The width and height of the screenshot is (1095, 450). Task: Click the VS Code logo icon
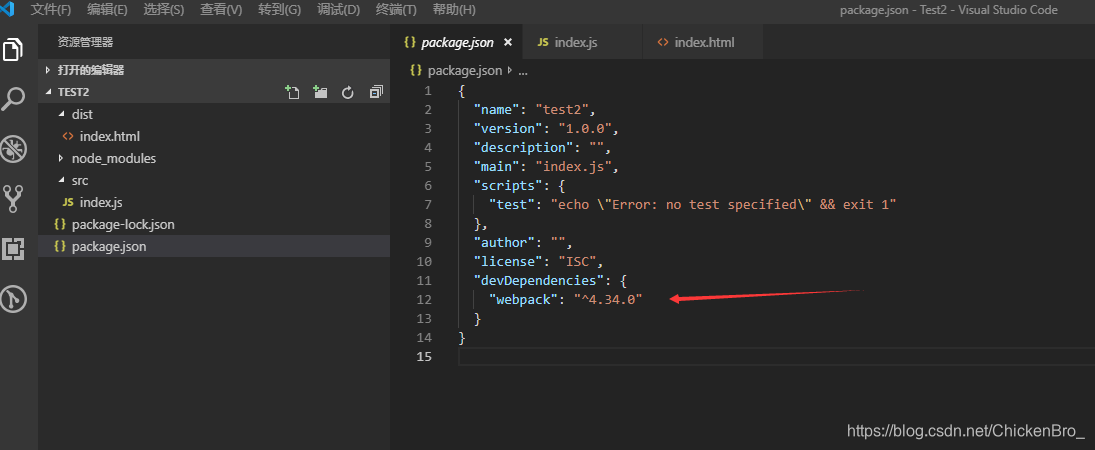click(x=8, y=9)
